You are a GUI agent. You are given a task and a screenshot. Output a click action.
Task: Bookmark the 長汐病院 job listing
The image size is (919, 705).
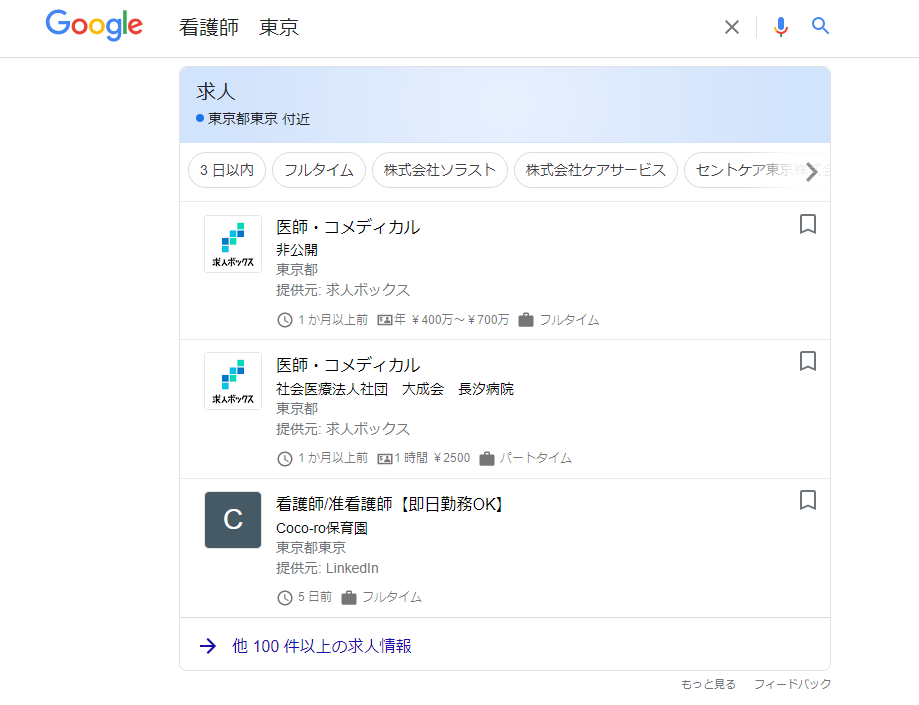(x=808, y=361)
